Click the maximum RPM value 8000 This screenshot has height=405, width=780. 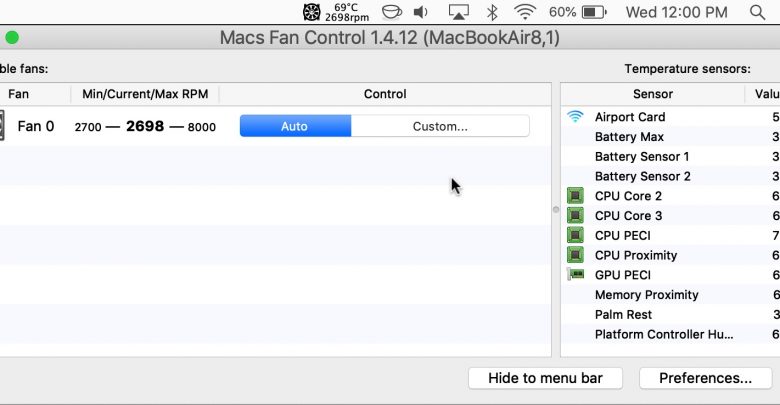(201, 127)
